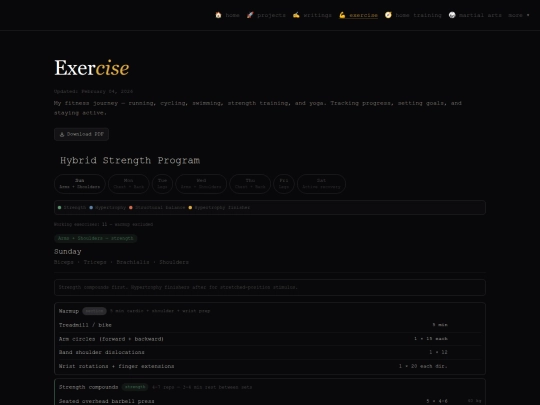Open the home training page link
Viewport: 540px width, 405px height.
click(x=413, y=15)
